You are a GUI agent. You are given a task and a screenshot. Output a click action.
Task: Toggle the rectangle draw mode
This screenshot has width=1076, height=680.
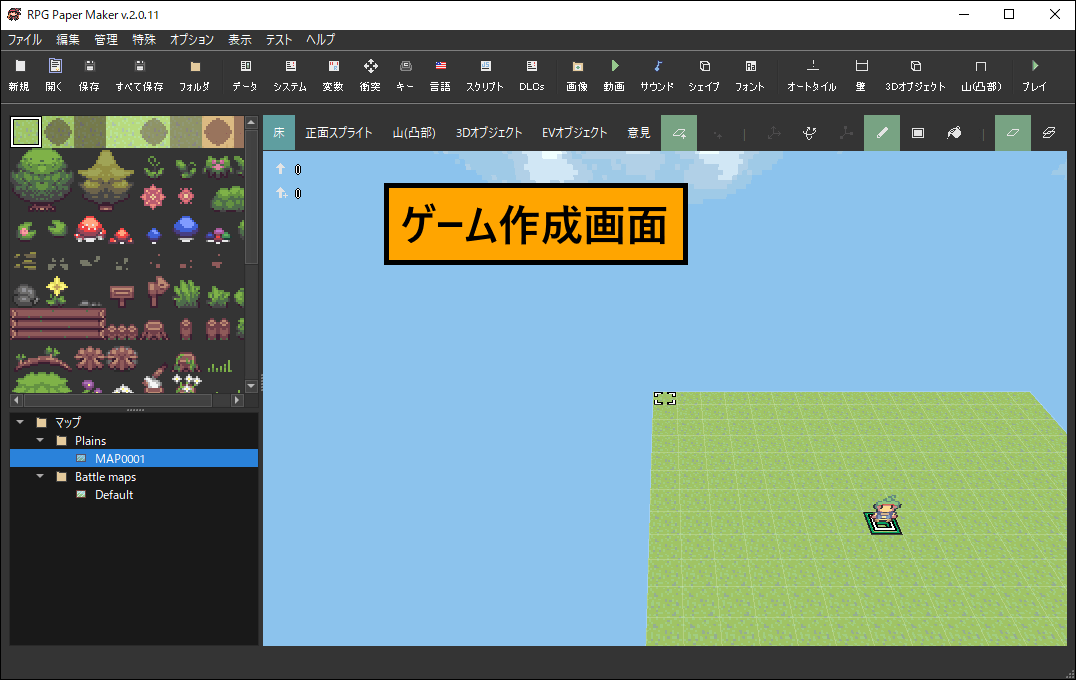pos(918,133)
